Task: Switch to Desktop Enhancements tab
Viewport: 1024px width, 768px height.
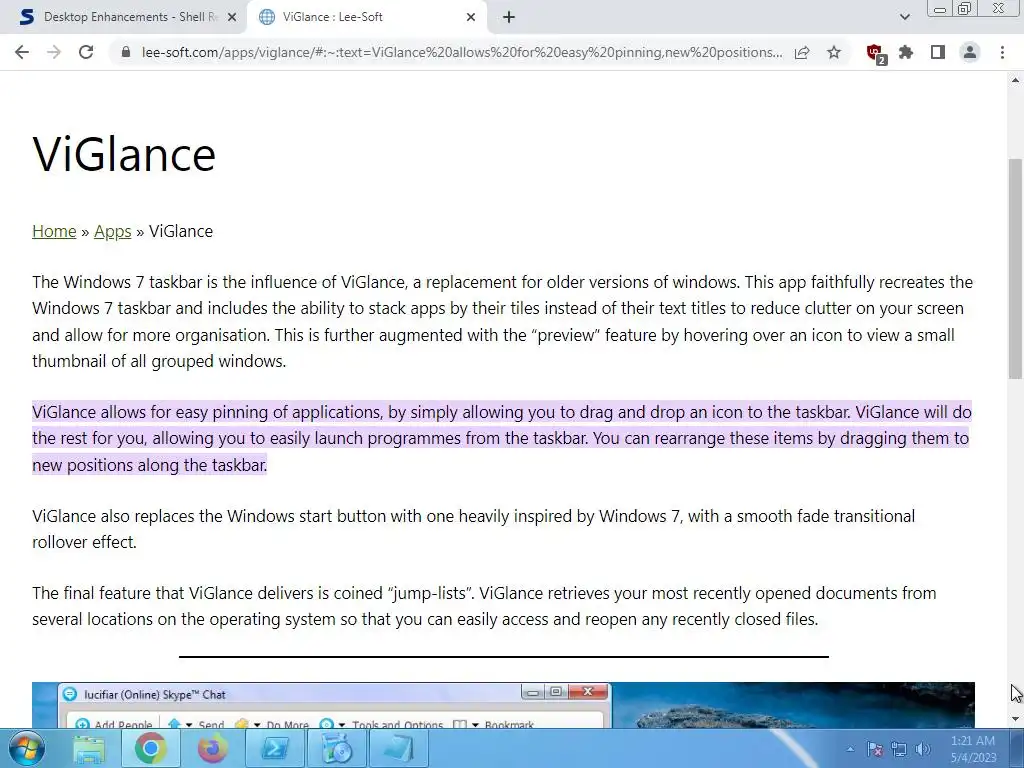Action: [x=123, y=17]
